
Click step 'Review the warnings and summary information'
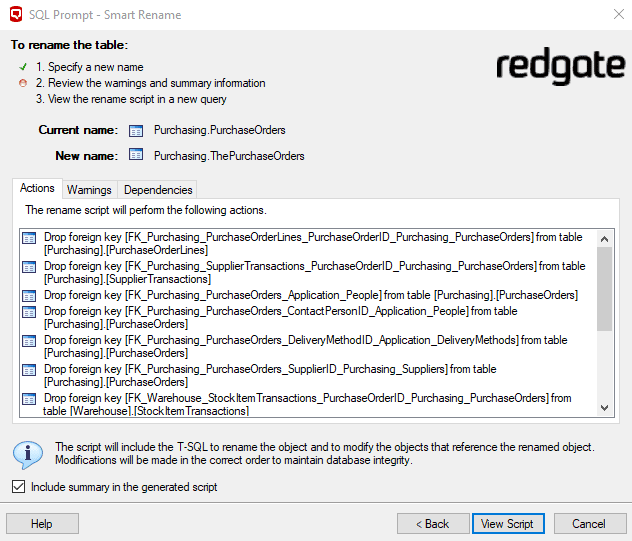click(157, 83)
